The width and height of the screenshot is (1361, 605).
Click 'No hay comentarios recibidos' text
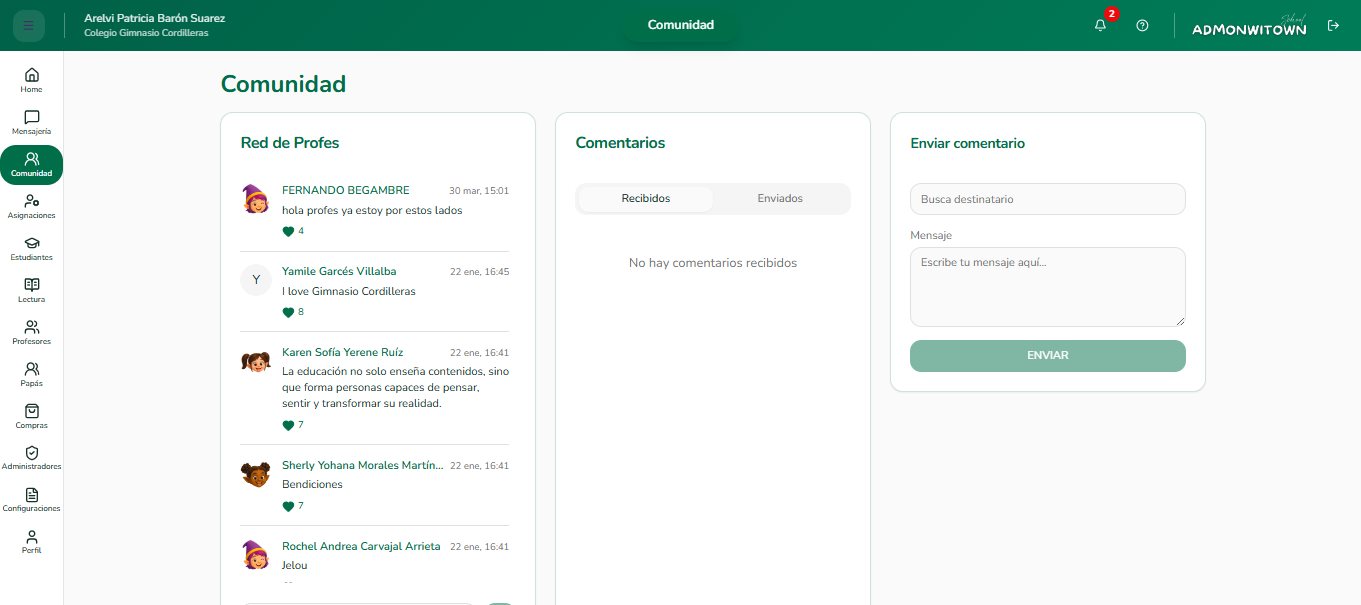pyautogui.click(x=713, y=263)
